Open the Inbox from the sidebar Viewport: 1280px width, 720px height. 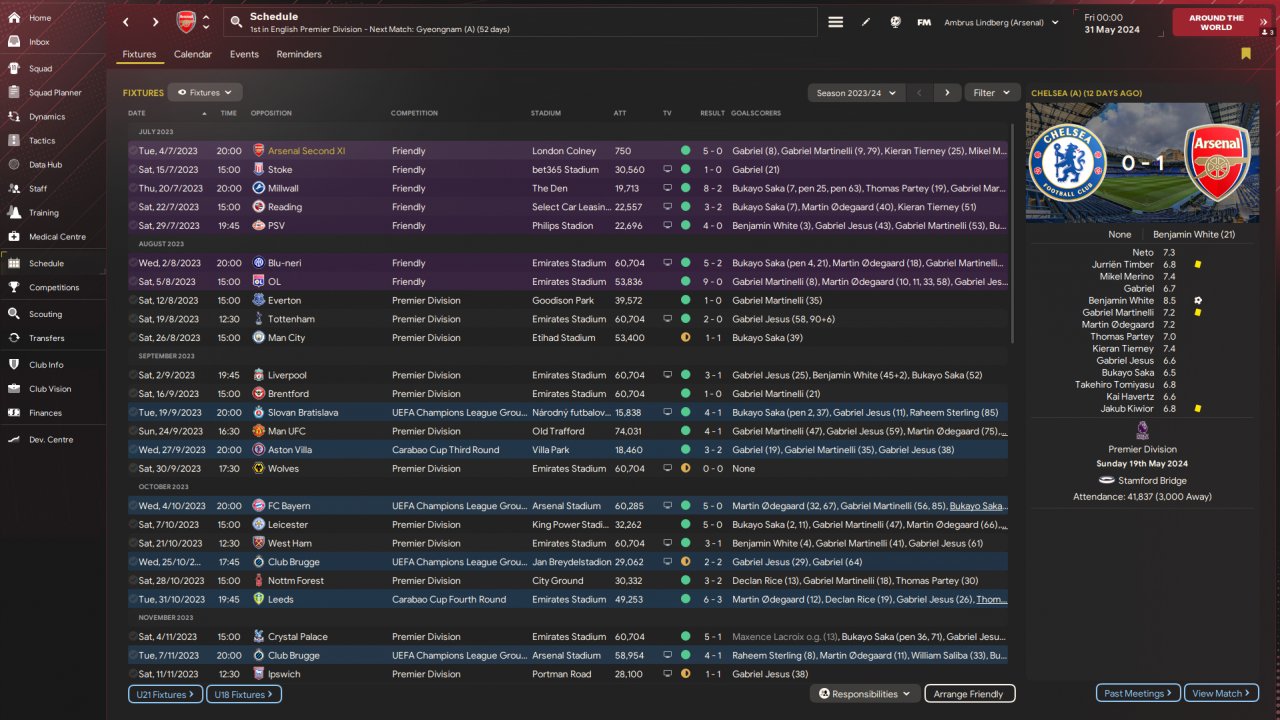point(15,42)
